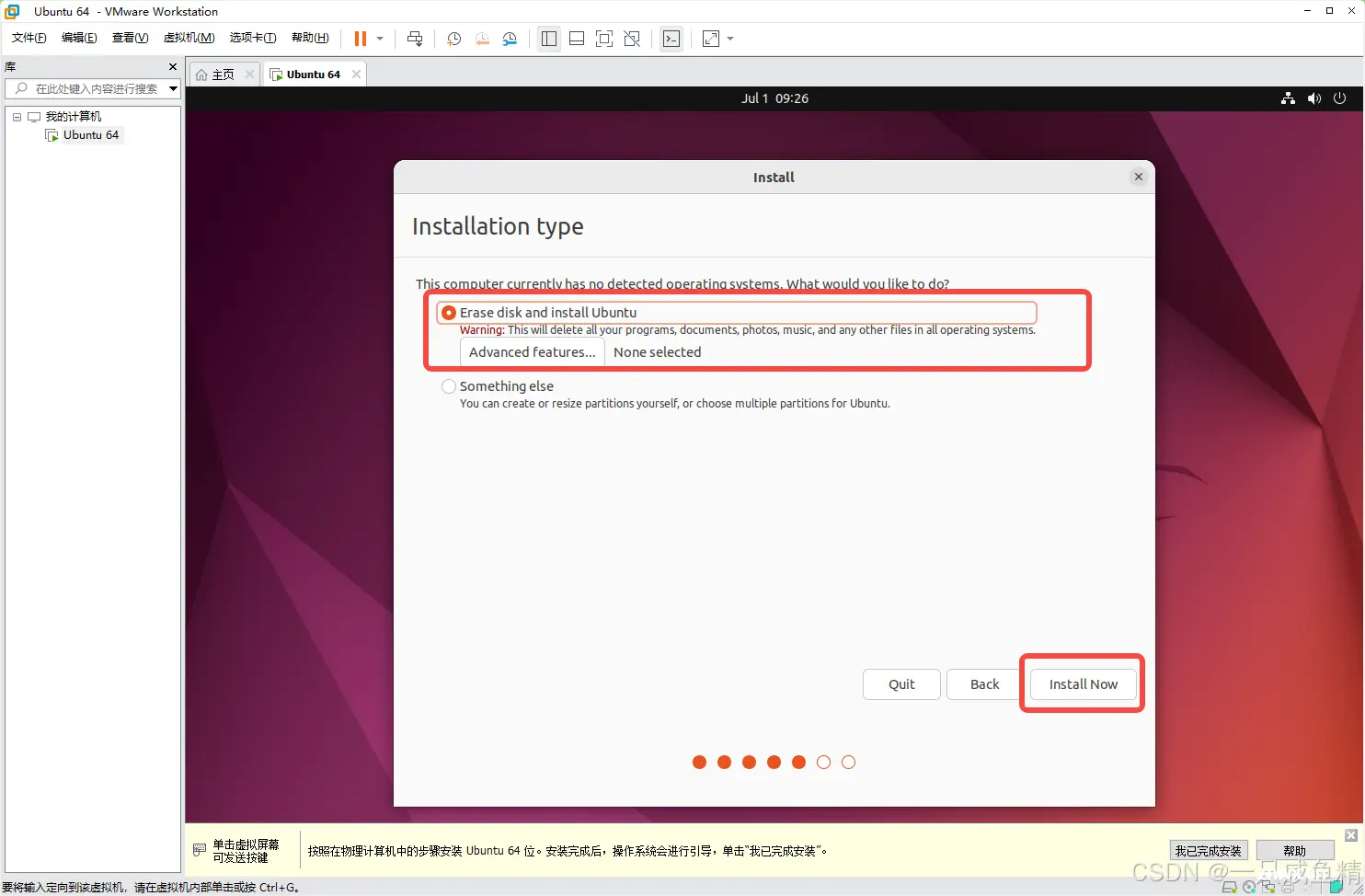Toggle the thumbnail bar view icon

click(577, 39)
